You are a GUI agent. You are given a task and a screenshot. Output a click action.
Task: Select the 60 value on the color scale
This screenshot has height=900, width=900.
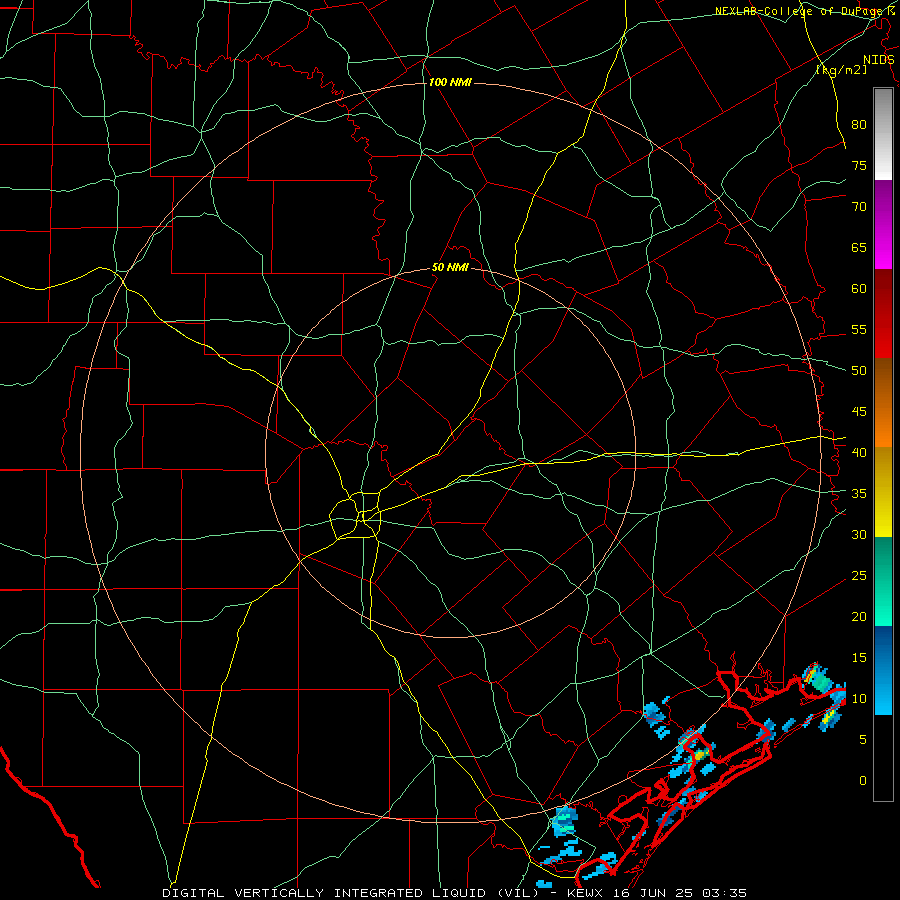859,289
